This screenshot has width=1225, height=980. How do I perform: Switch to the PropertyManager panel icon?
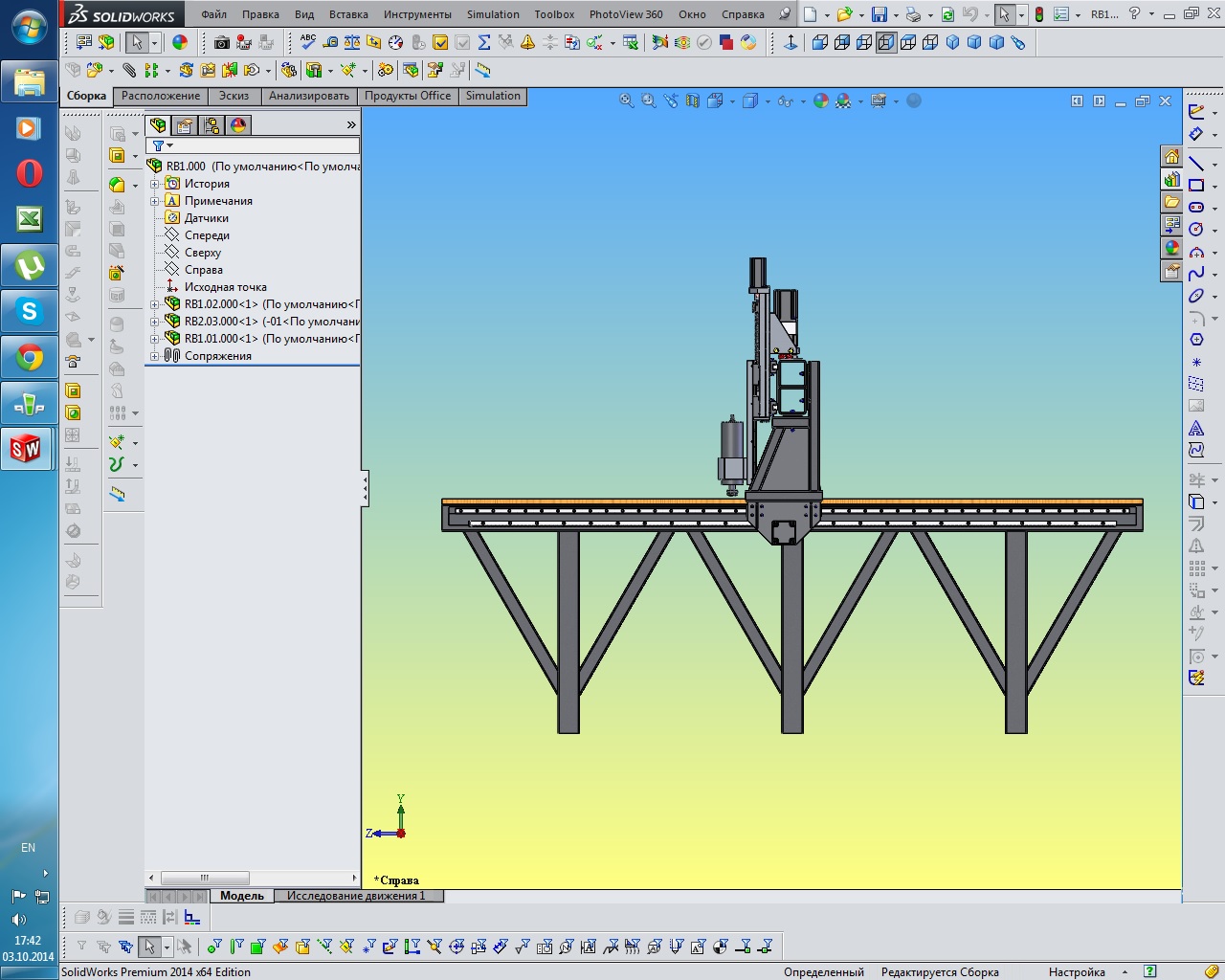tap(185, 125)
